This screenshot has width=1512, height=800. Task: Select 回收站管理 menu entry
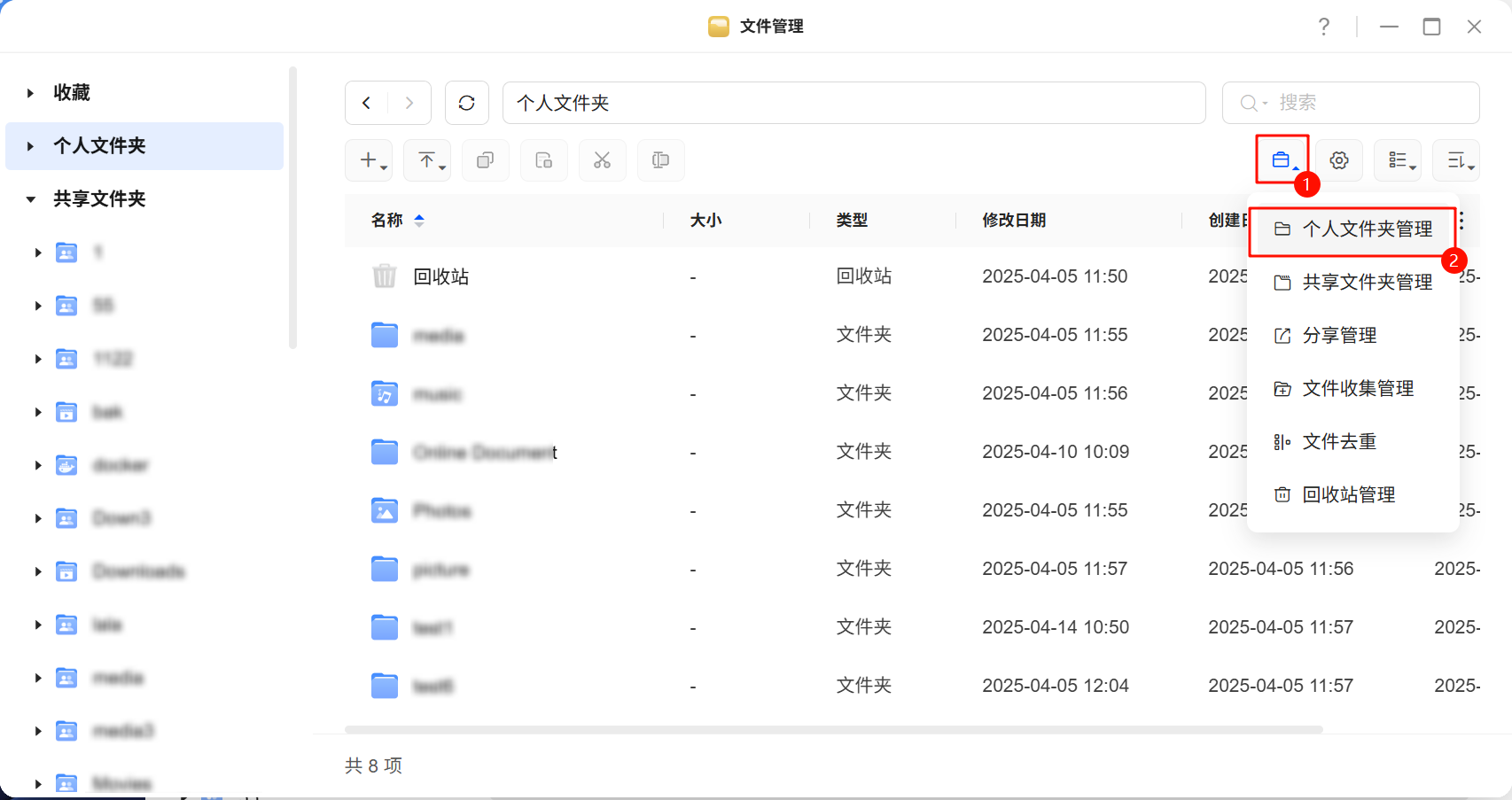(x=1348, y=495)
